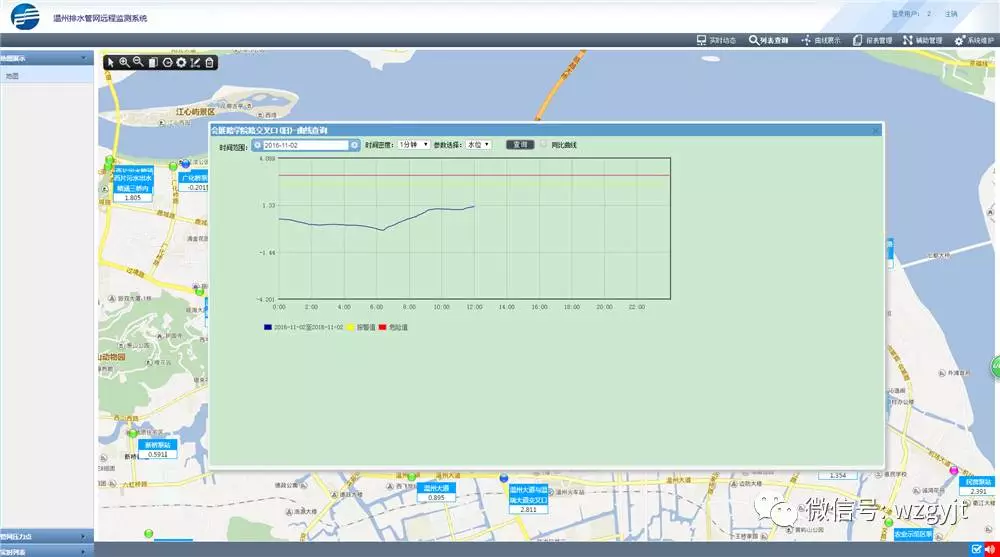Click the red legend color swatch

click(383, 327)
